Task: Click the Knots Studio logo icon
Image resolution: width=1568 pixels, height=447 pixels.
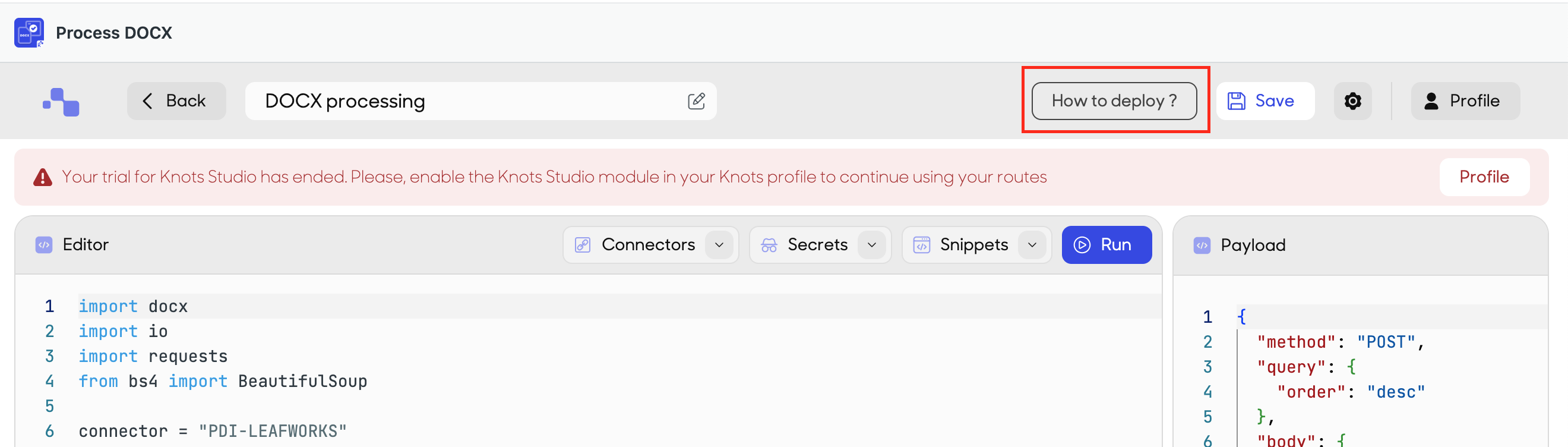Action: 61,102
